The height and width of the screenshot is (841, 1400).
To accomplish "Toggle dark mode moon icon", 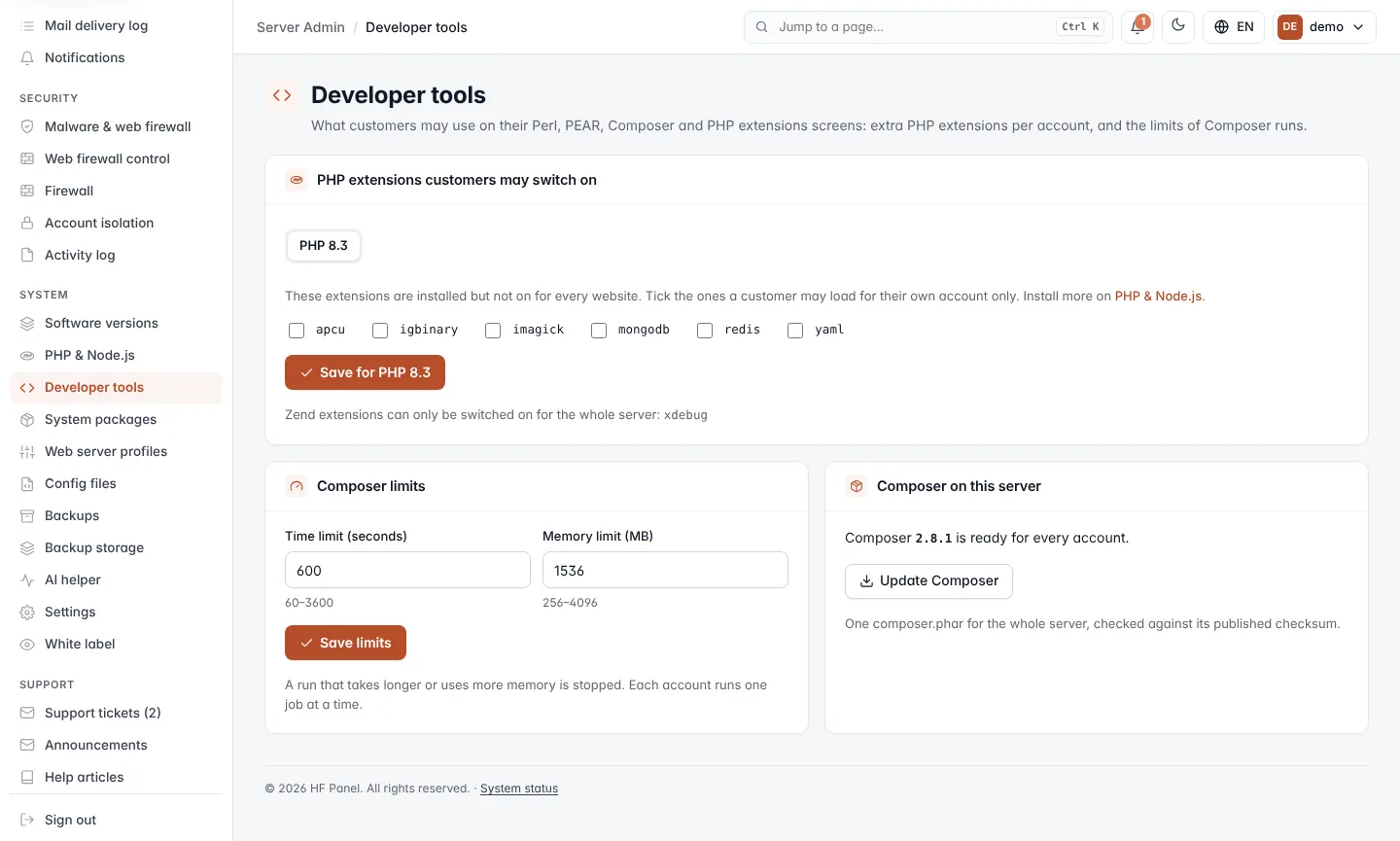I will tap(1178, 26).
